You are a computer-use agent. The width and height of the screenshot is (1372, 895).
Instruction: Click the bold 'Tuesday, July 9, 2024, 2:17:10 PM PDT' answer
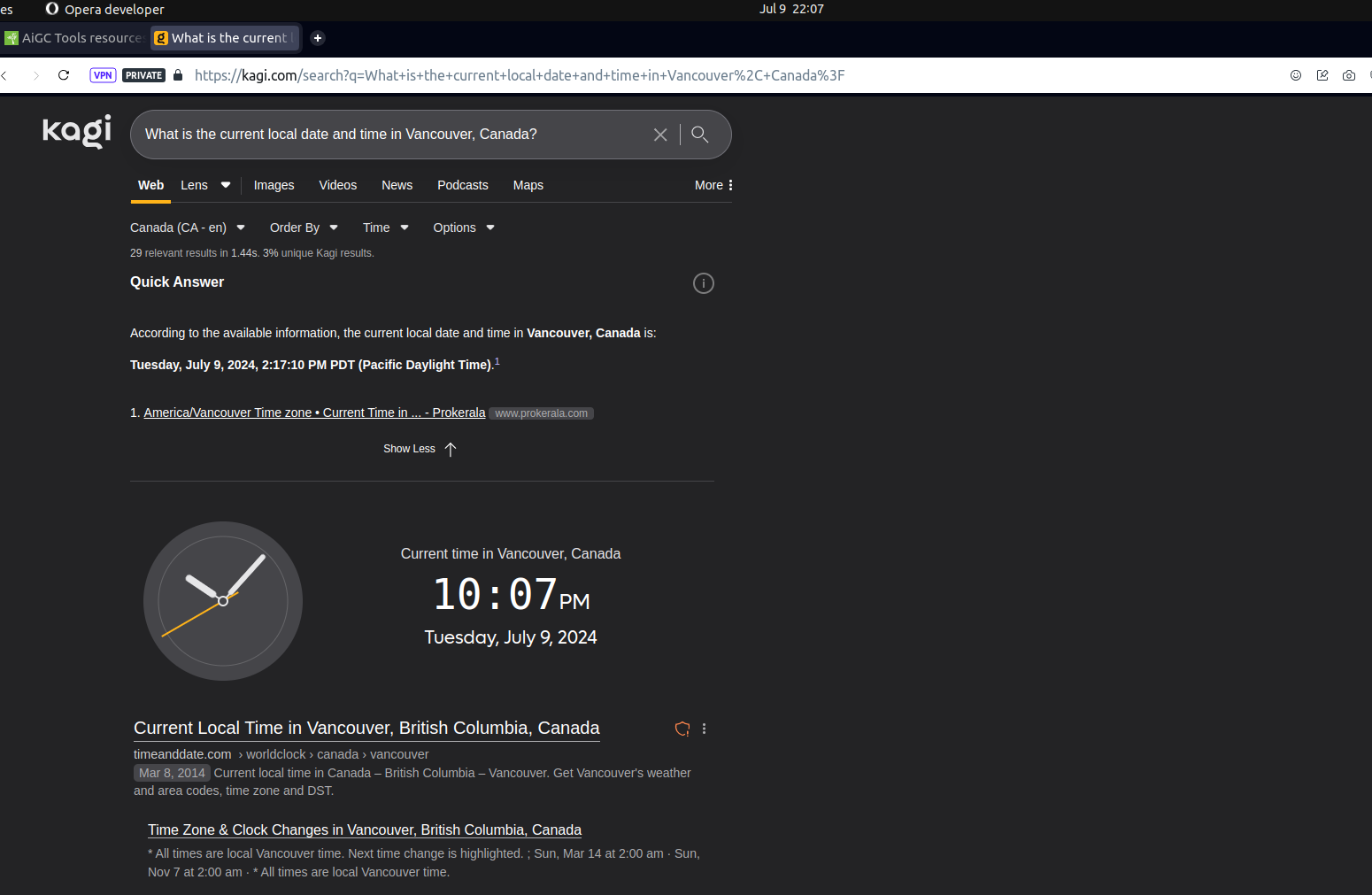coord(311,365)
